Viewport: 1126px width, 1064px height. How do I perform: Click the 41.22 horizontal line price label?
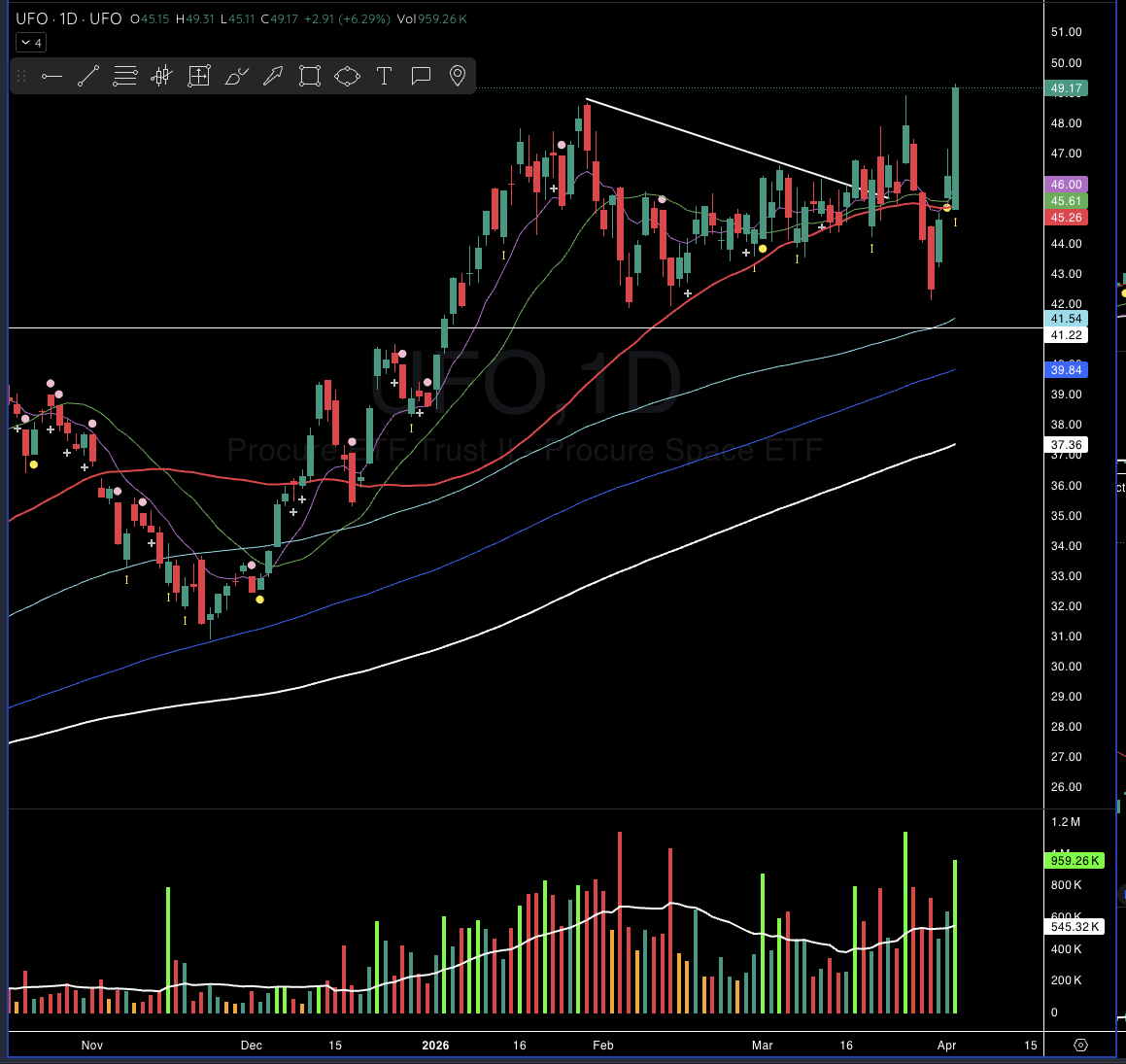pos(1066,335)
